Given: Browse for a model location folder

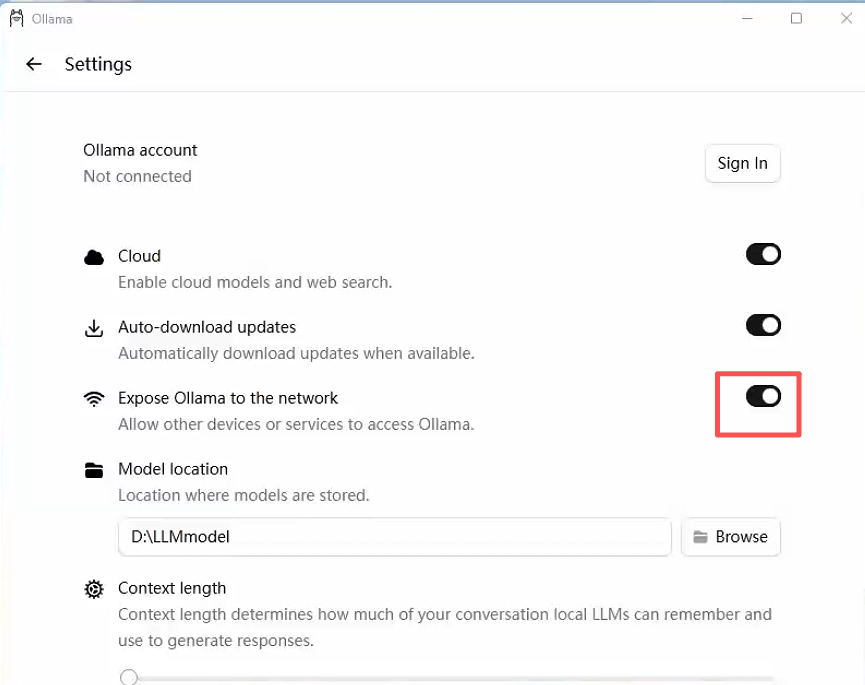Looking at the screenshot, I should (730, 537).
